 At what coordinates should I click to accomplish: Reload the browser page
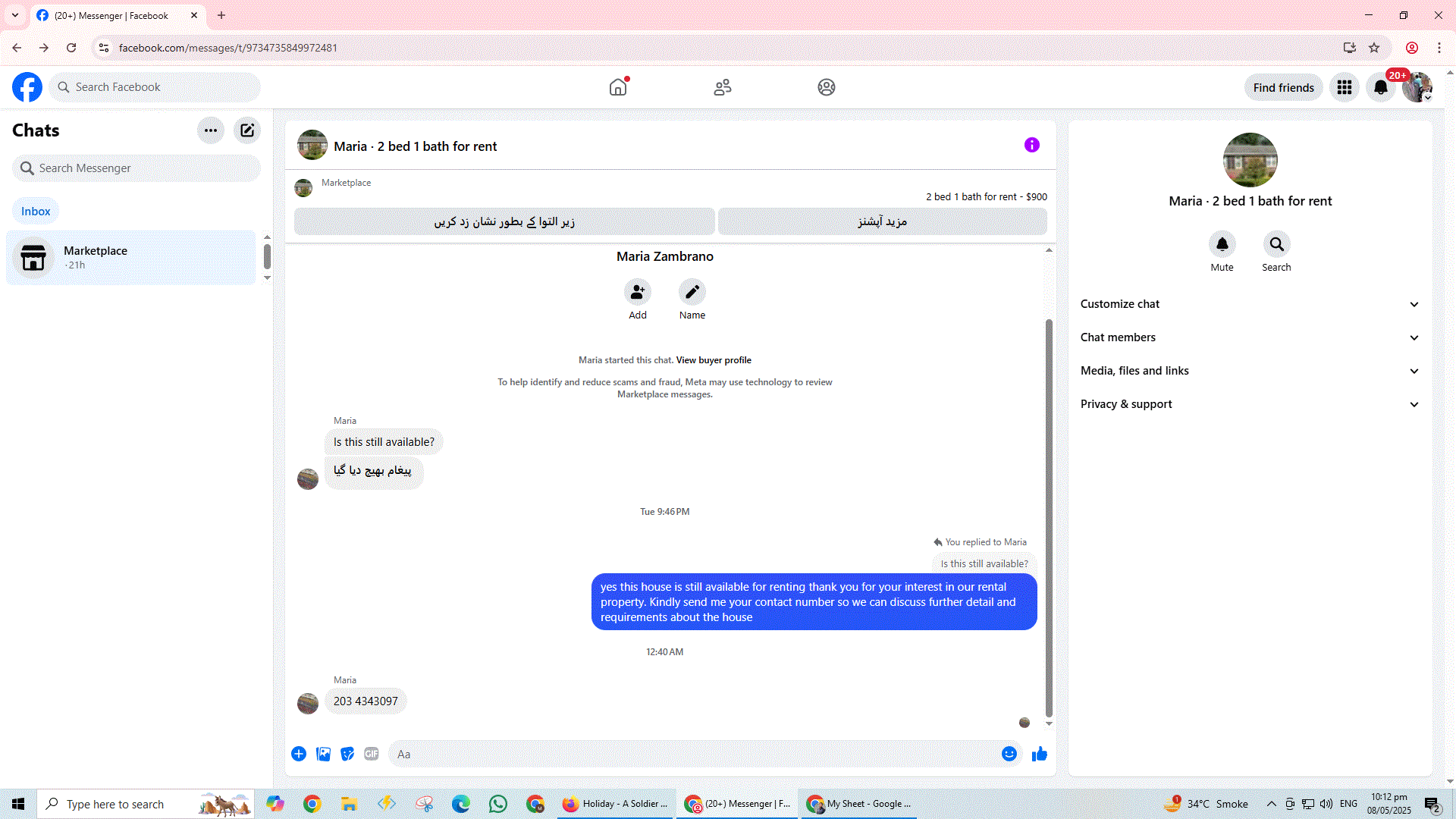pyautogui.click(x=71, y=48)
